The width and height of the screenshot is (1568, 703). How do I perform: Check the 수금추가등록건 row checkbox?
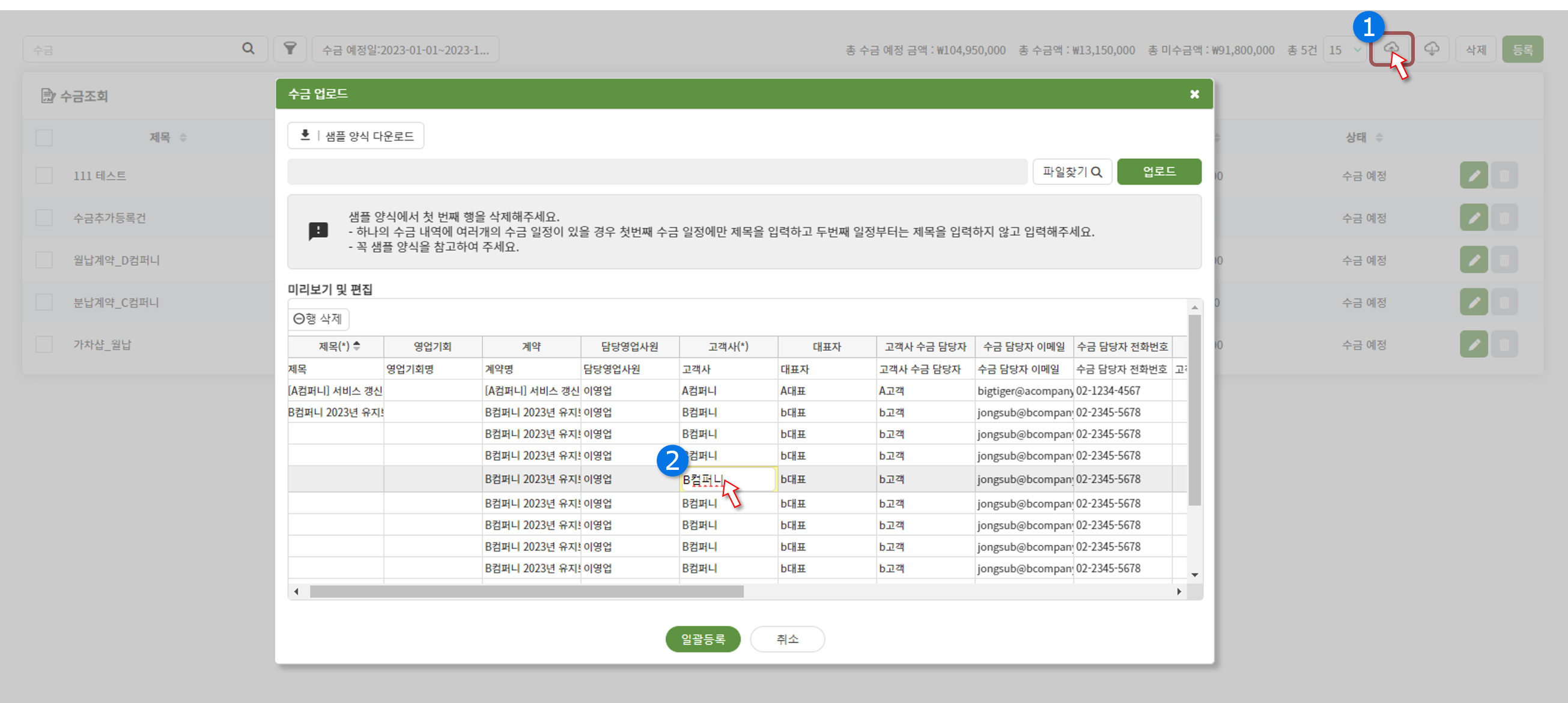click(44, 218)
